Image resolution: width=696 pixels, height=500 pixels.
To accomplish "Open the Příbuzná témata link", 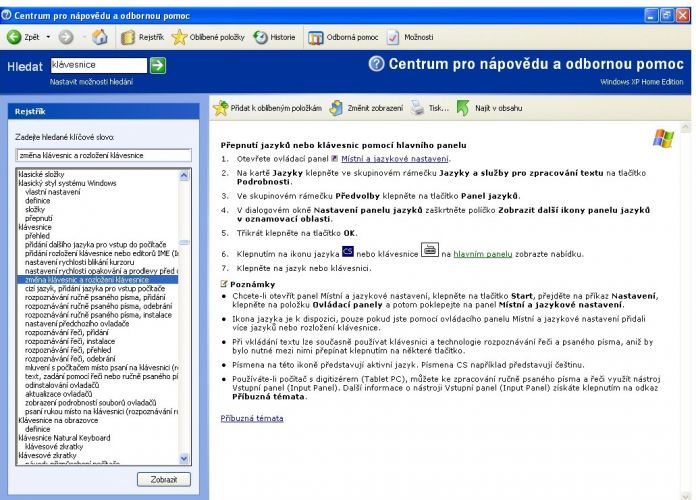I will (252, 418).
